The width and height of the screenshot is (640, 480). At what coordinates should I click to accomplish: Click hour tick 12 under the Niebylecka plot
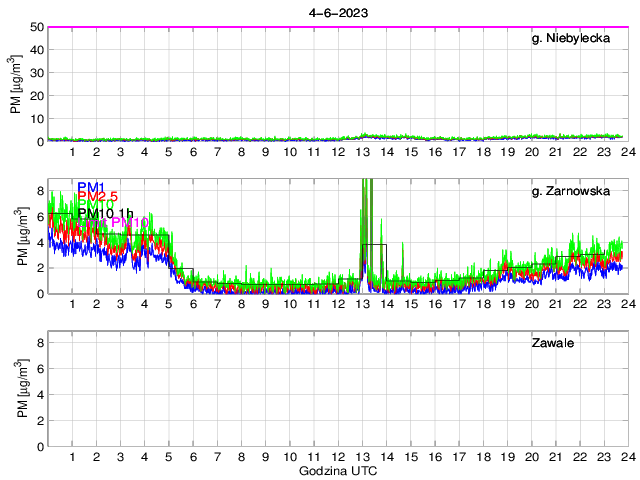pyautogui.click(x=338, y=152)
